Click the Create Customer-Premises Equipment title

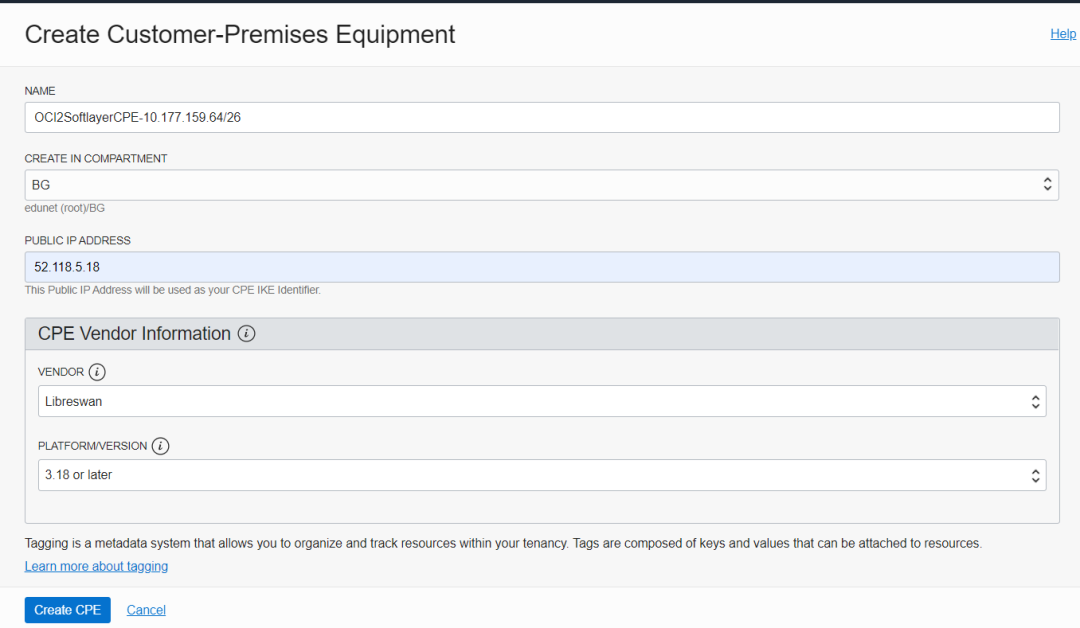[x=240, y=34]
